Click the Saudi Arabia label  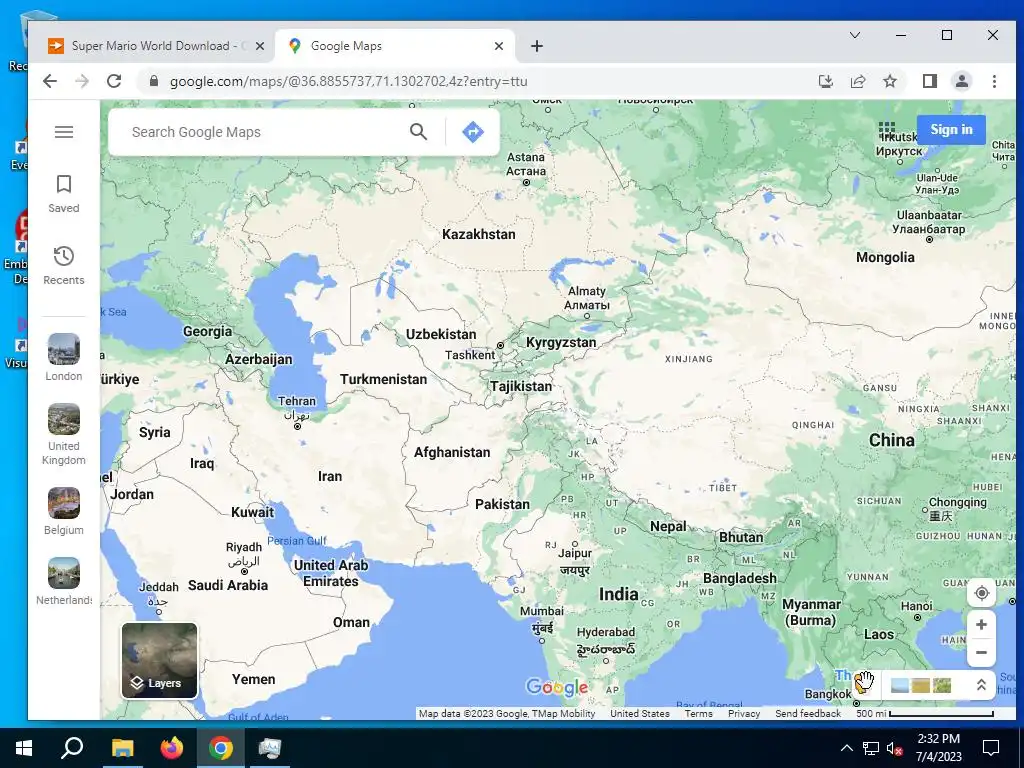(x=228, y=585)
